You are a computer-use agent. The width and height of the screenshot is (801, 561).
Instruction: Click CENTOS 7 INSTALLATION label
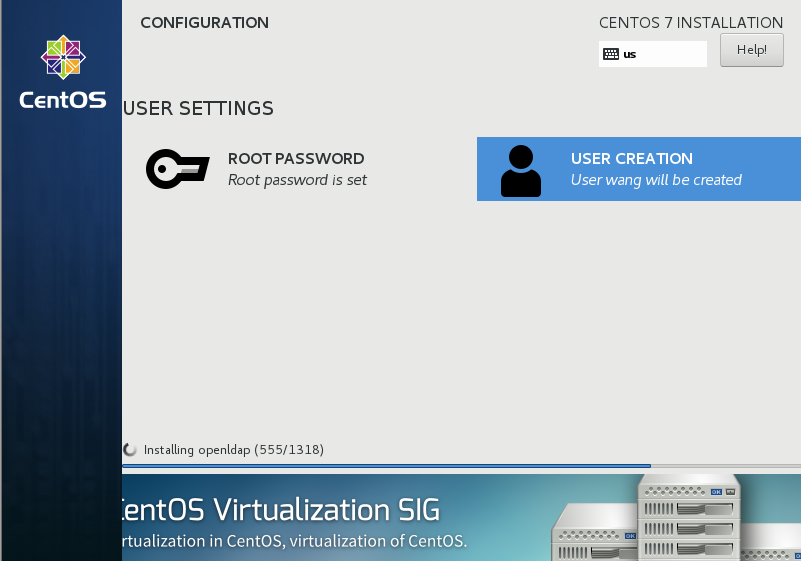tap(691, 22)
